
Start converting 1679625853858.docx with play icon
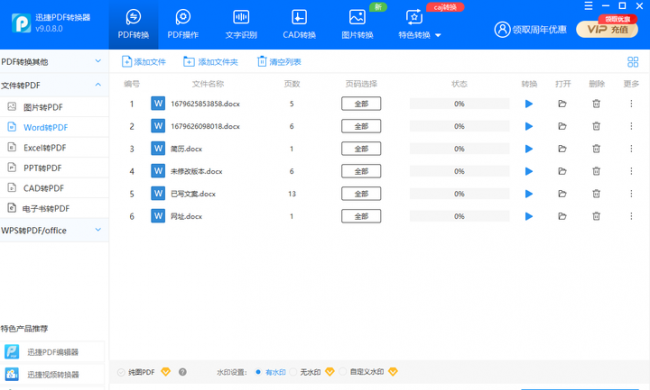[x=529, y=104]
